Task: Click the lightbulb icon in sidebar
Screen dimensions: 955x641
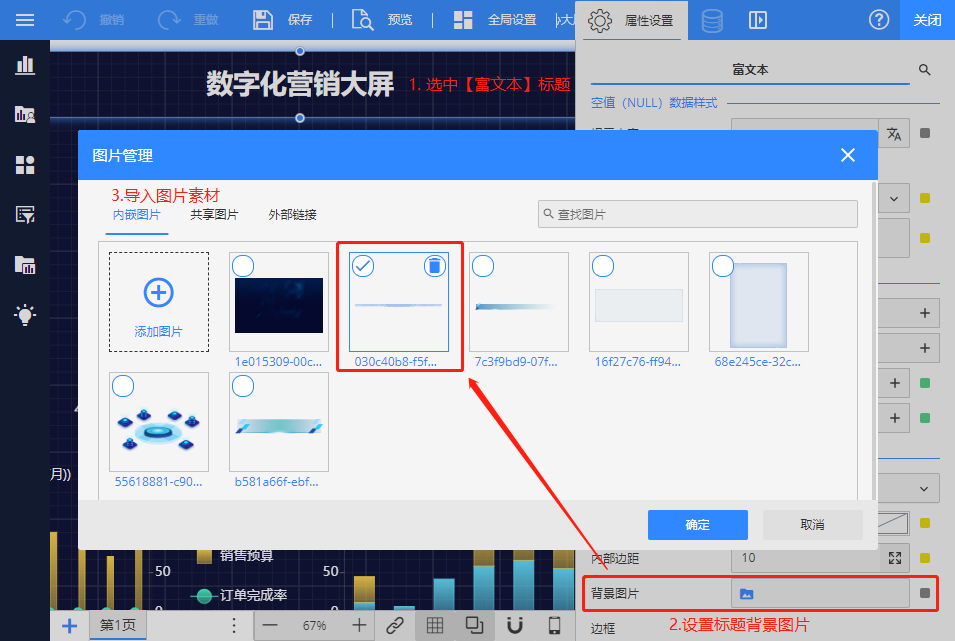Action: tap(25, 314)
